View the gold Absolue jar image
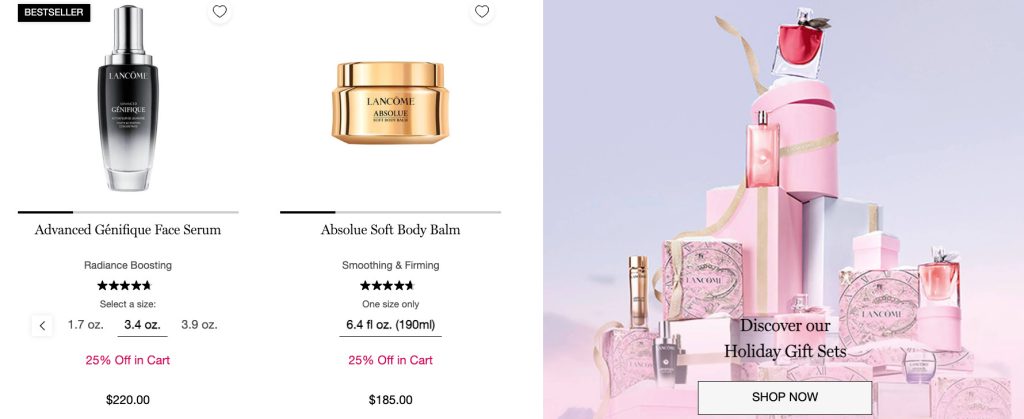Image resolution: width=1024 pixels, height=419 pixels. click(x=391, y=102)
